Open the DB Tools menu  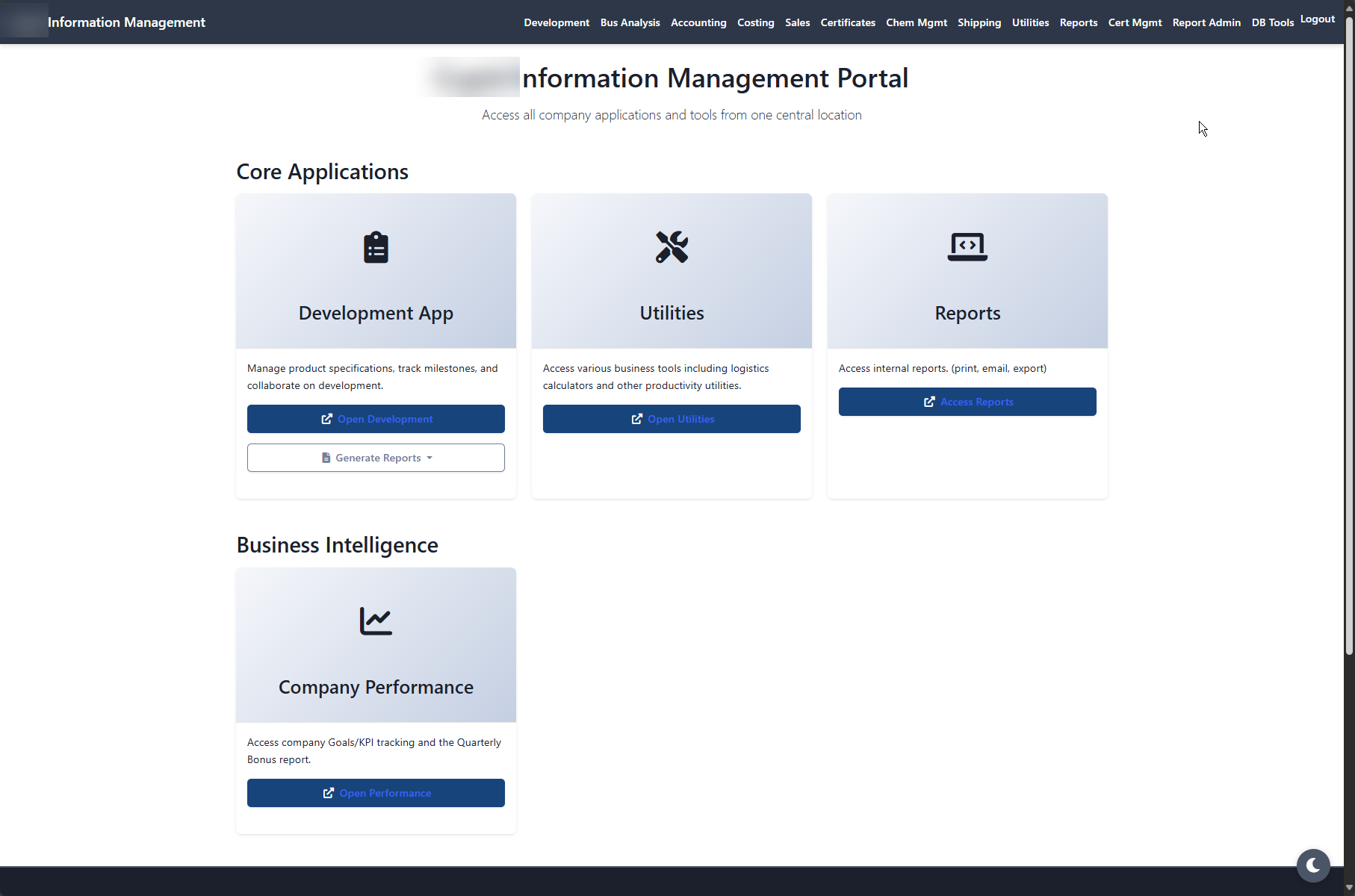1272,22
